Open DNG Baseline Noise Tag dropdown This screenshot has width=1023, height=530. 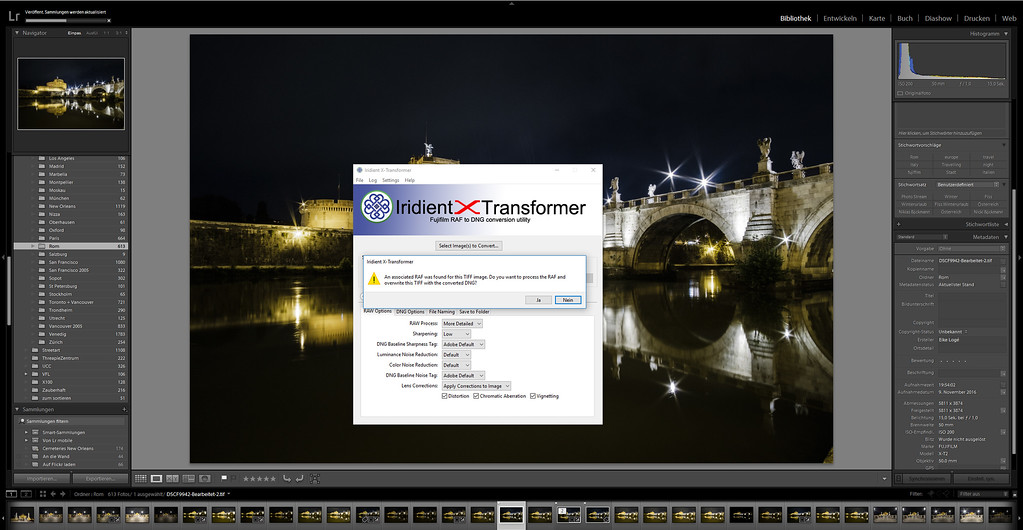(464, 375)
